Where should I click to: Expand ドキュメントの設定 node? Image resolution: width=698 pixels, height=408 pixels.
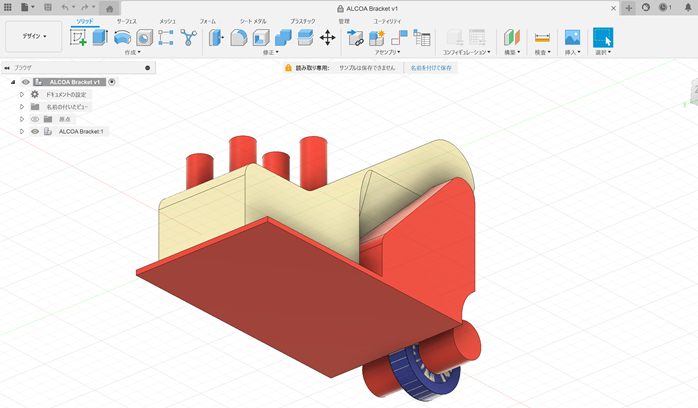(21, 94)
